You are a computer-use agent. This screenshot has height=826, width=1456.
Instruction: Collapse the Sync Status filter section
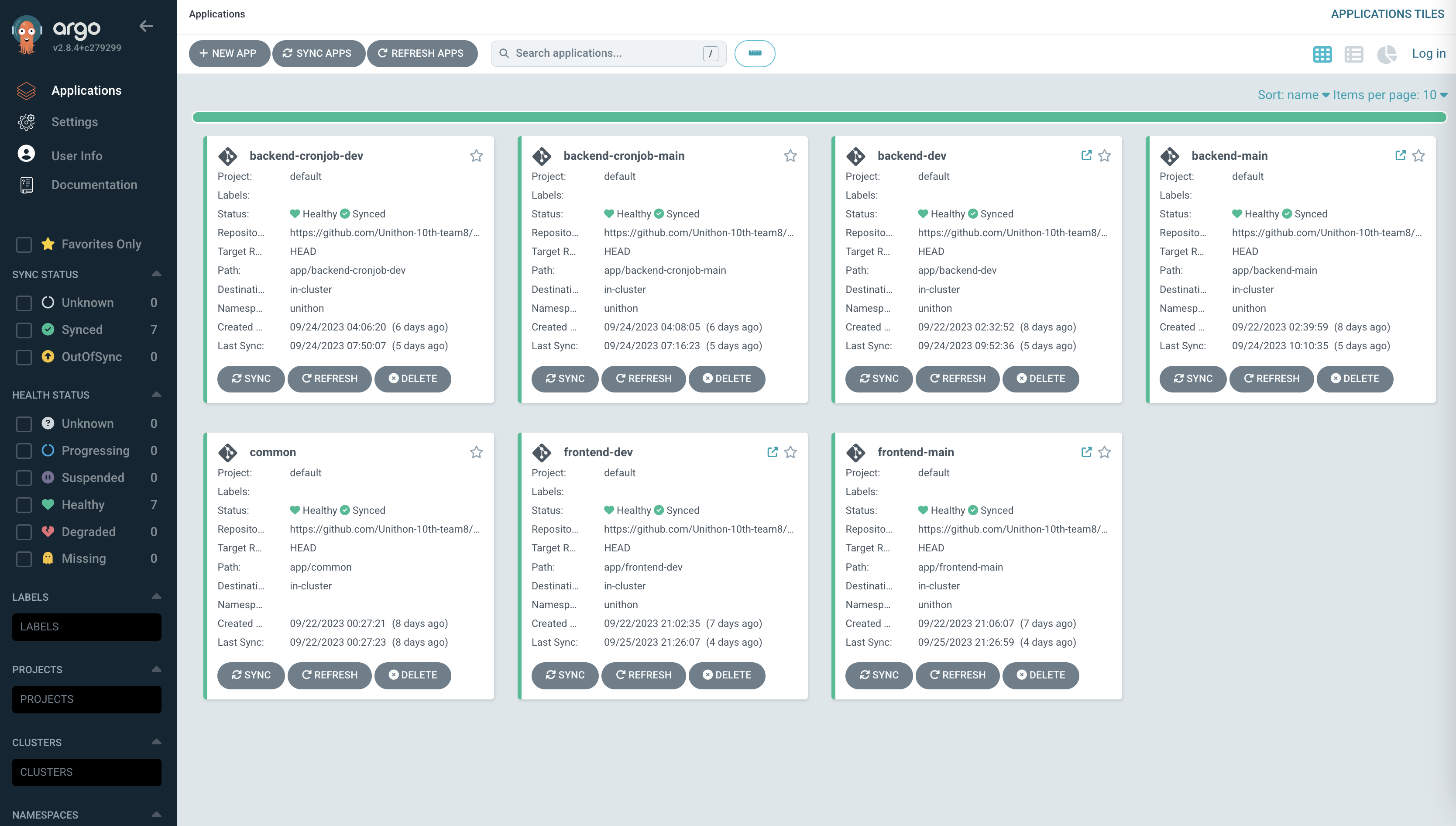157,274
